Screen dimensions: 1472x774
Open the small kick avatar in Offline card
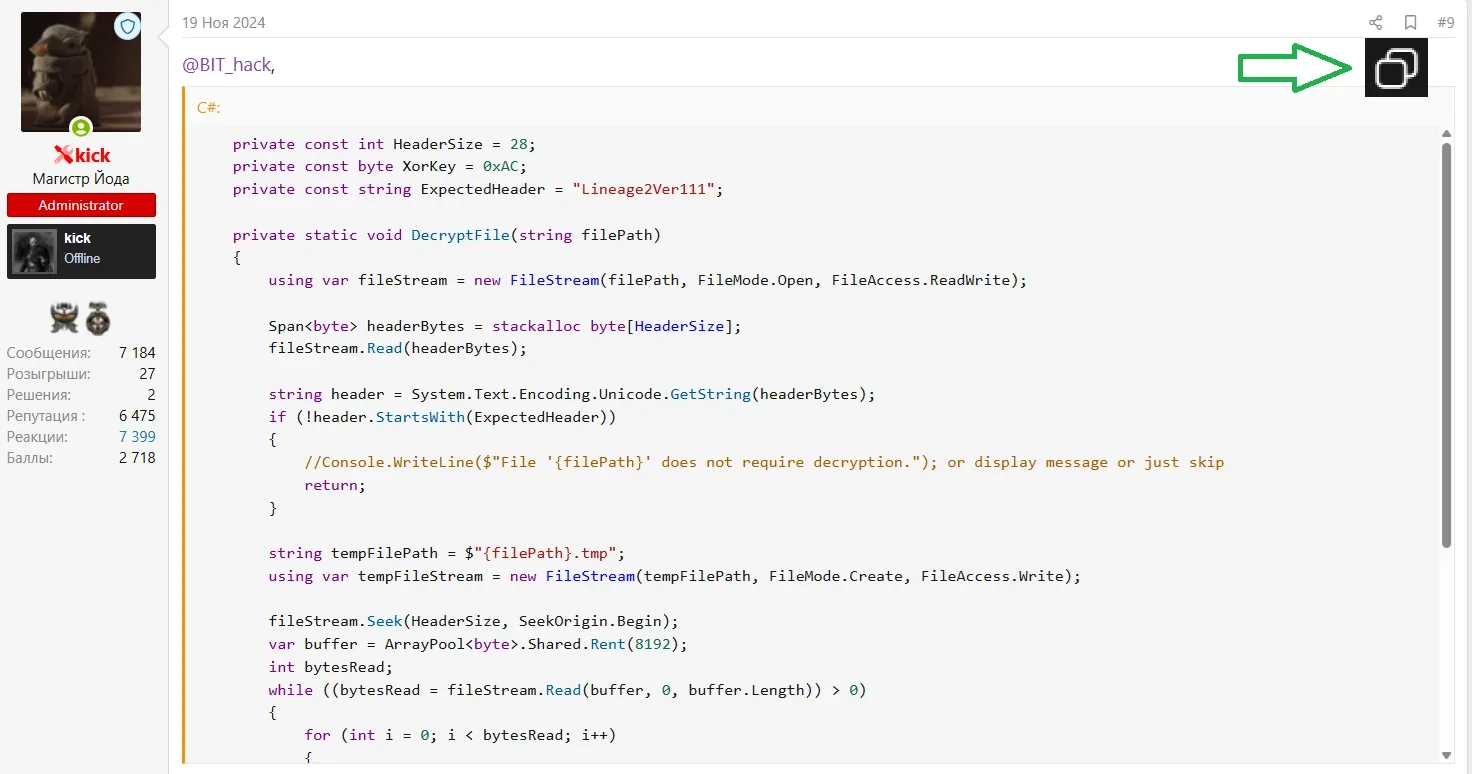click(x=34, y=250)
